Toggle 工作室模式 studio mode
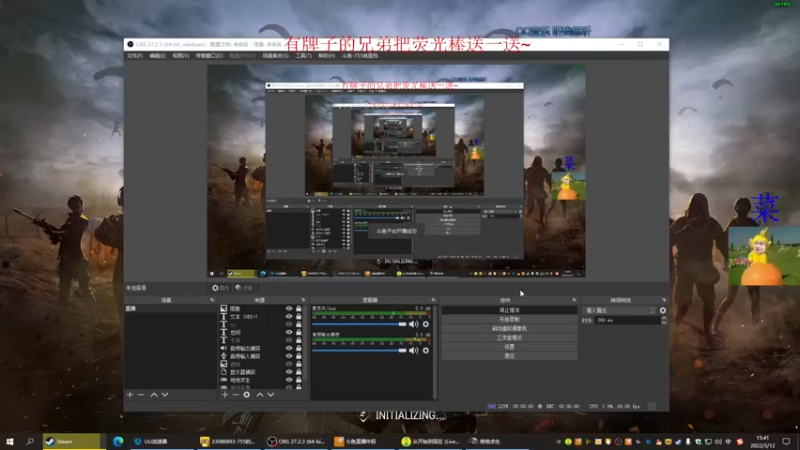 coord(509,338)
